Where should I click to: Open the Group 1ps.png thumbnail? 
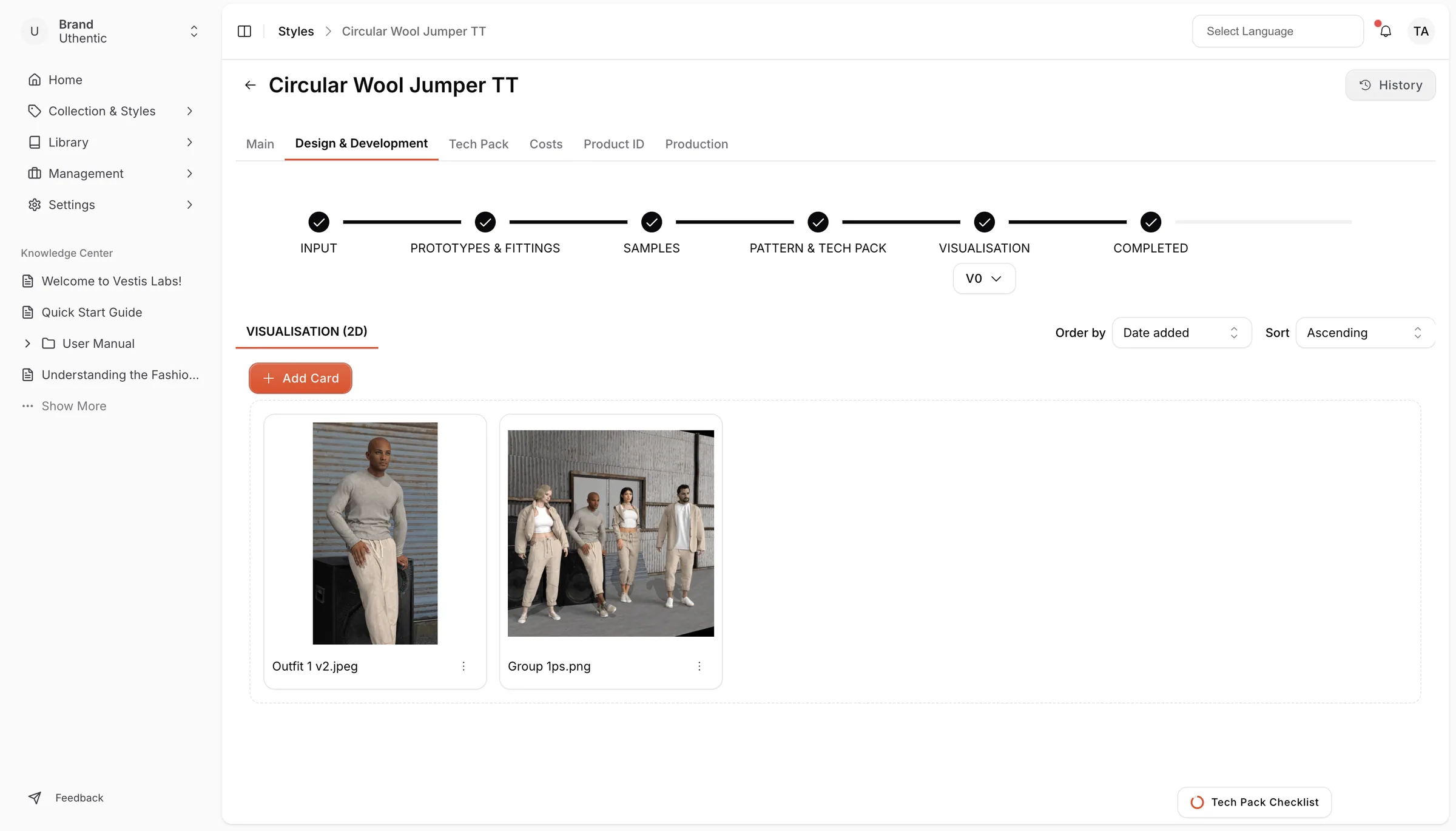611,534
